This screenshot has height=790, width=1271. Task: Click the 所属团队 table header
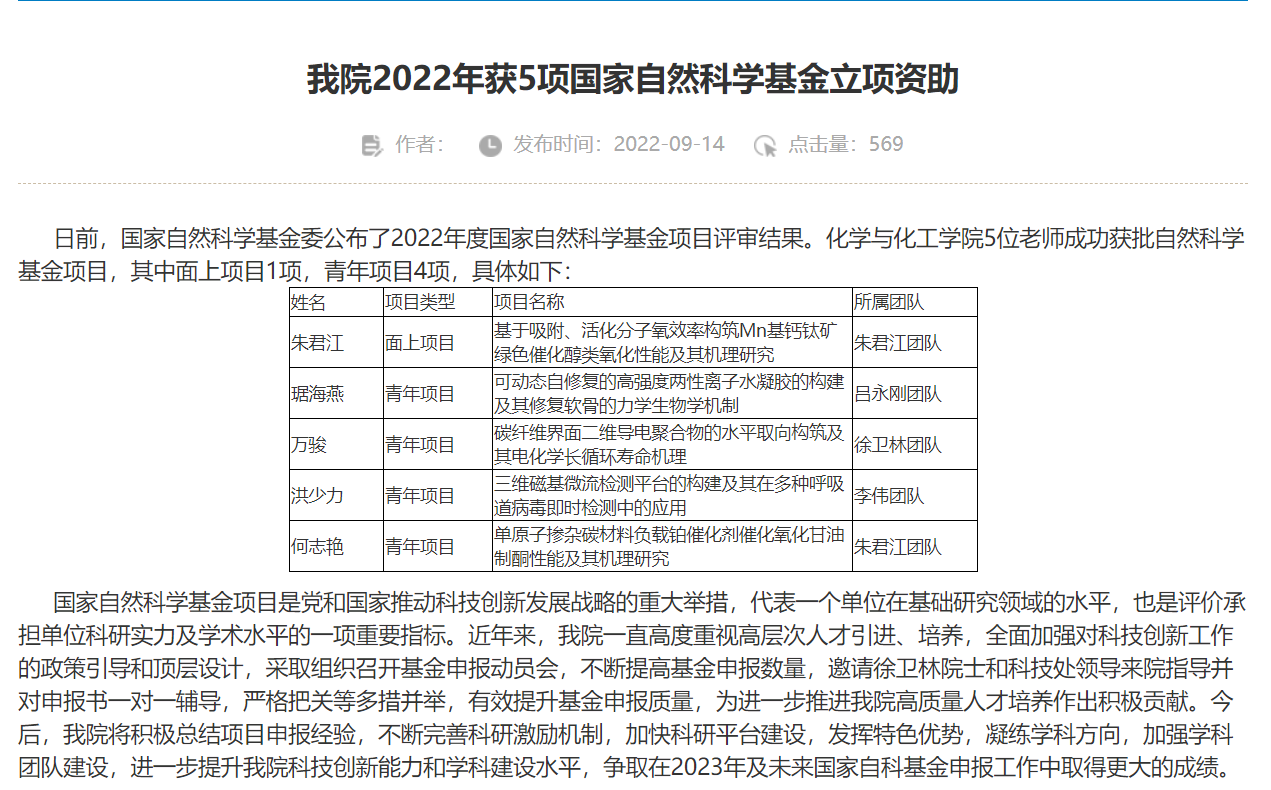click(x=889, y=302)
